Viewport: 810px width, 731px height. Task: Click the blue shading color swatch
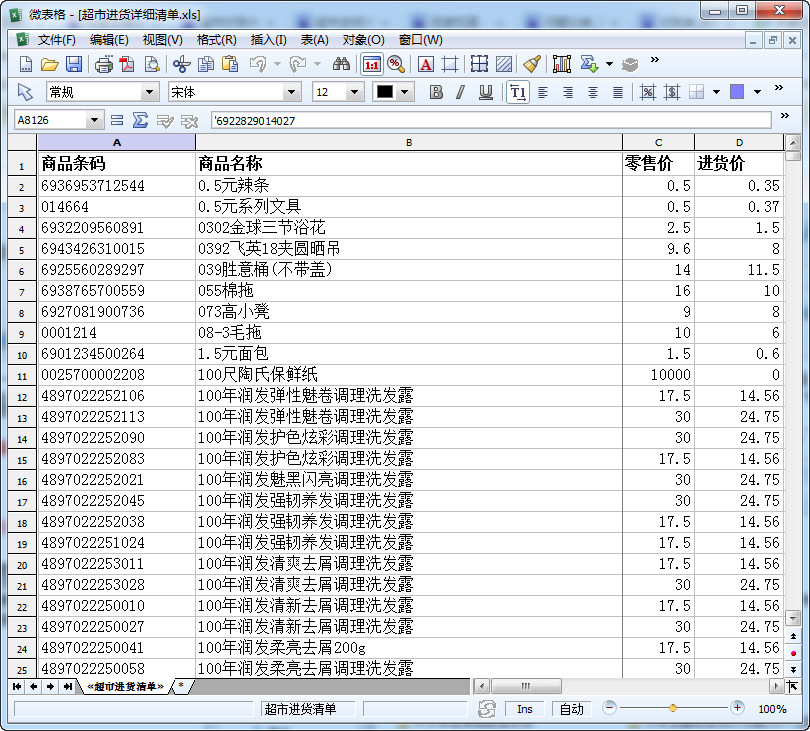tap(737, 92)
